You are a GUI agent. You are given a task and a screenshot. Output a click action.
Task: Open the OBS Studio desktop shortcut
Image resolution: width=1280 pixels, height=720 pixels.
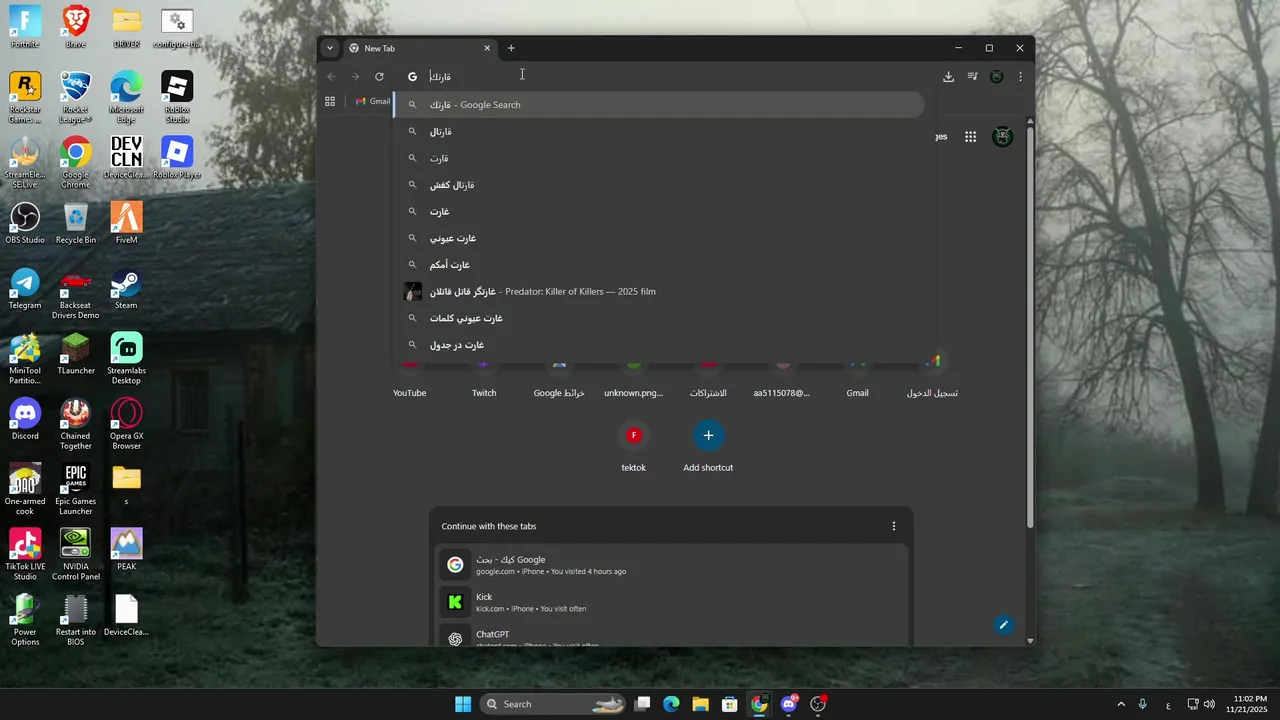click(x=25, y=223)
